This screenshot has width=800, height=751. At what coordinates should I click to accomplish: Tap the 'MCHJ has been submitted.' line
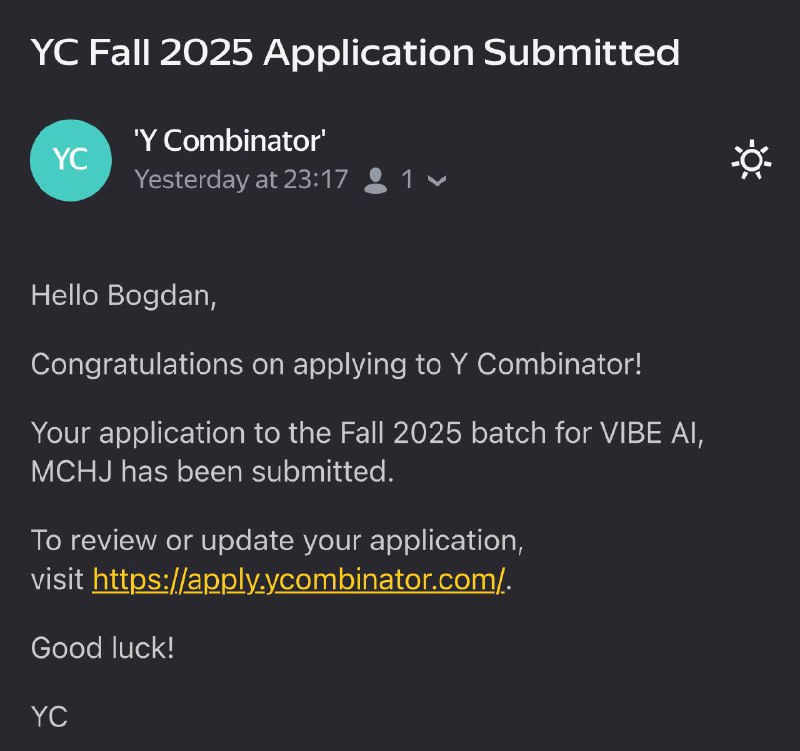coord(212,471)
